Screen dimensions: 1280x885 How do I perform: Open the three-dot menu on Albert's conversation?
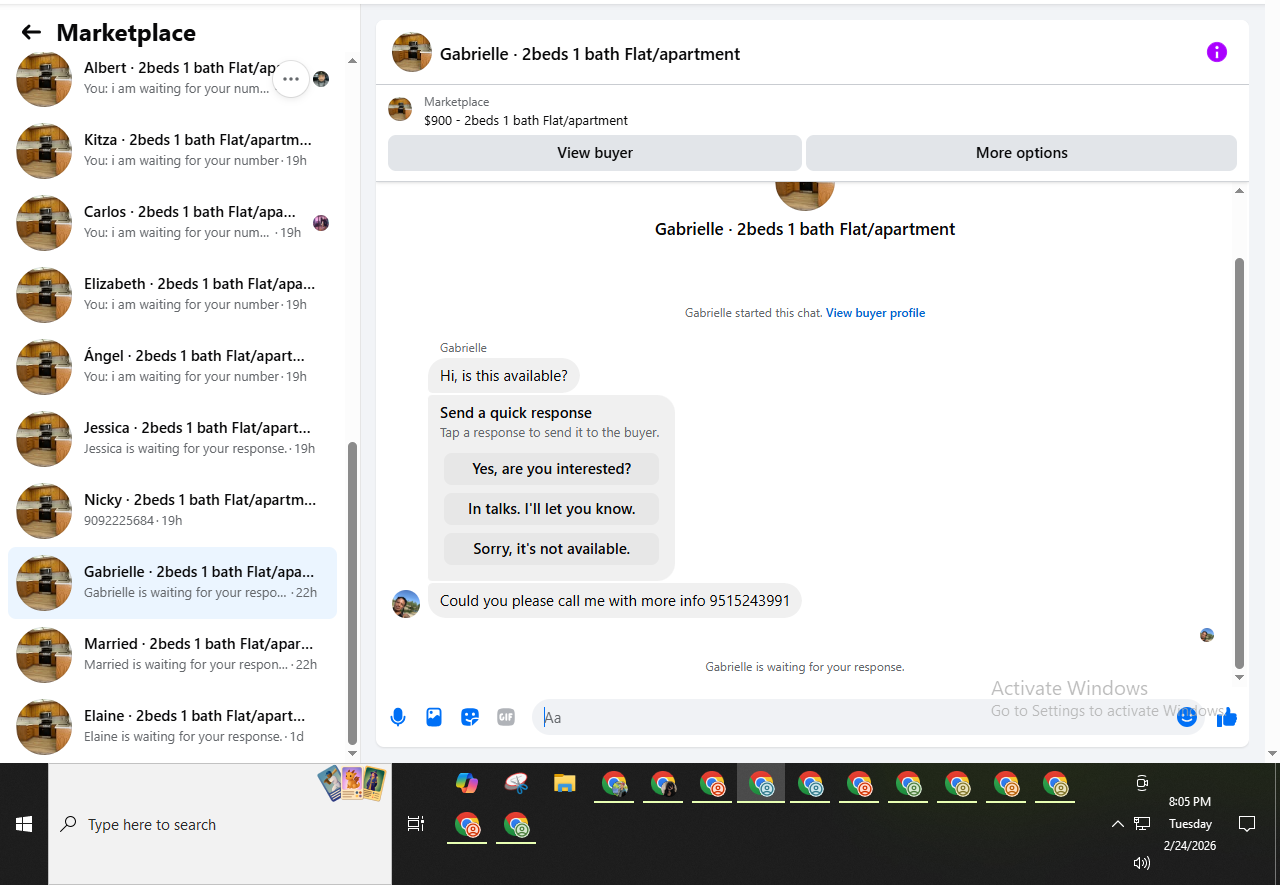click(x=291, y=79)
